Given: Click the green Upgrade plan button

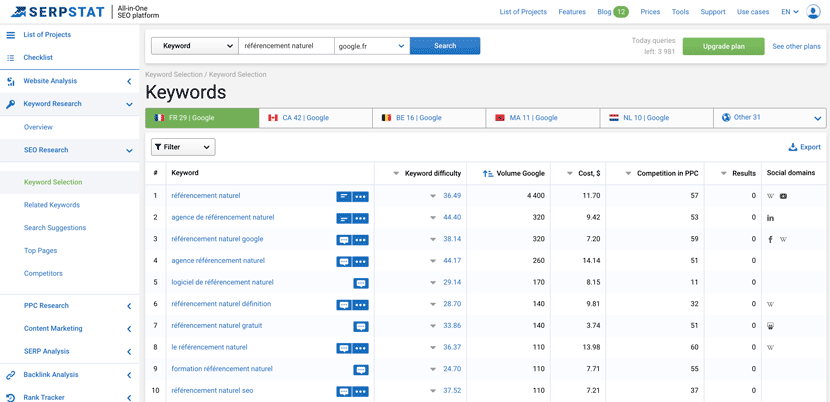Looking at the screenshot, I should [723, 46].
